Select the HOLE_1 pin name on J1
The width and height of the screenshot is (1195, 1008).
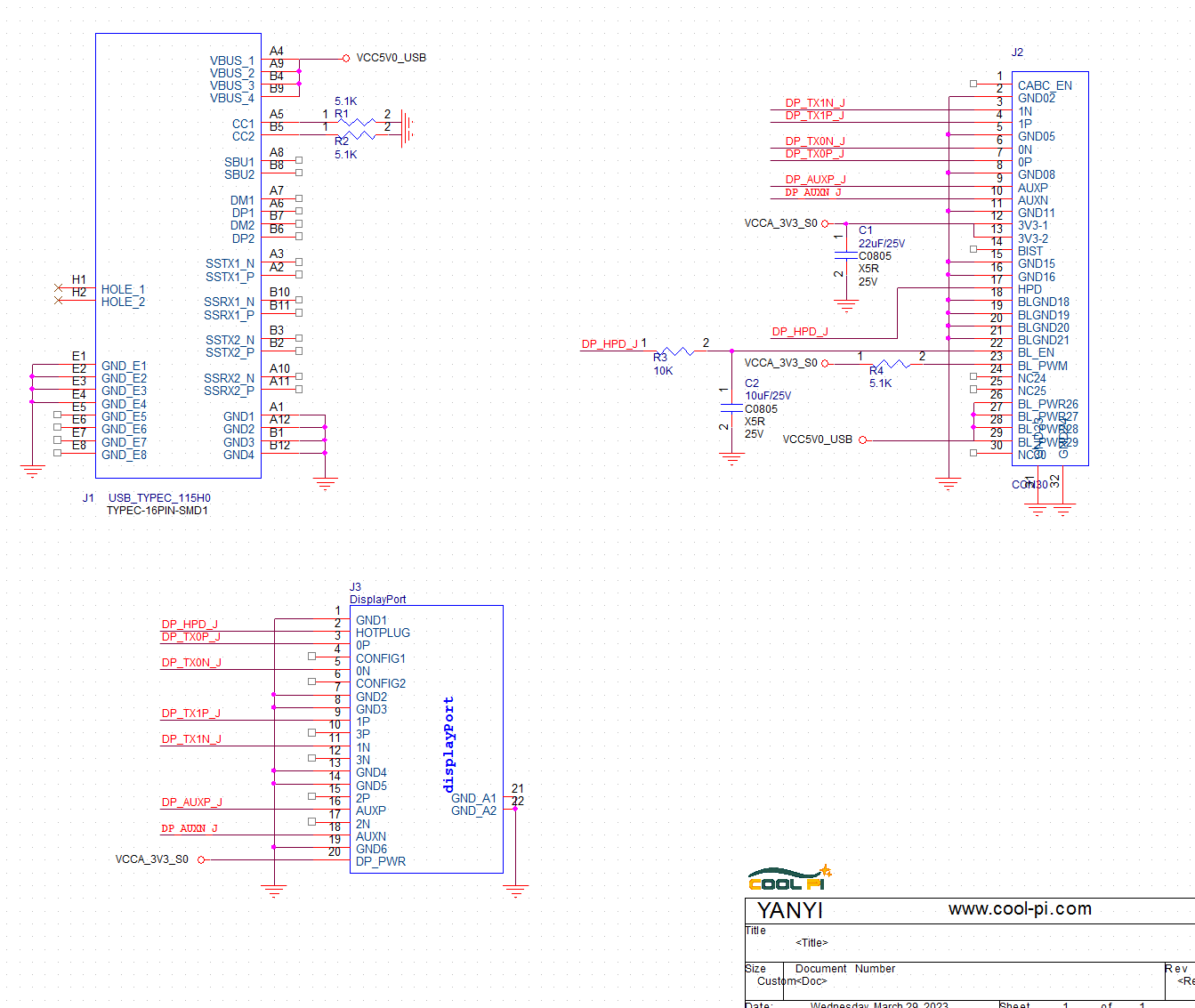click(x=123, y=289)
